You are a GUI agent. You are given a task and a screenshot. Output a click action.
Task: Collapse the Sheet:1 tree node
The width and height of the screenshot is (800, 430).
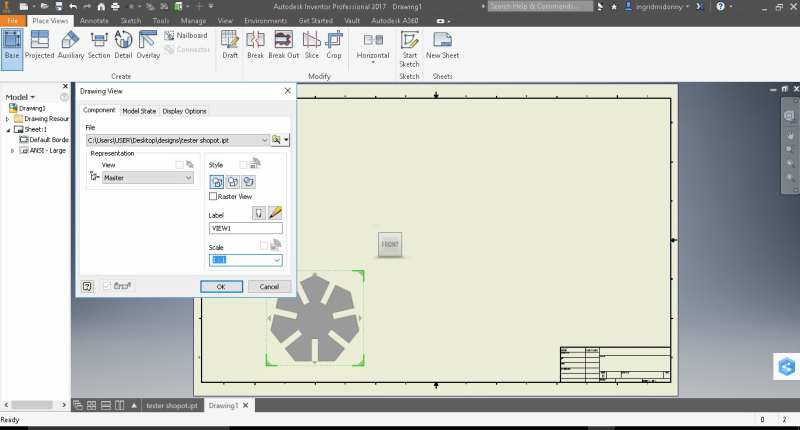tap(8, 130)
